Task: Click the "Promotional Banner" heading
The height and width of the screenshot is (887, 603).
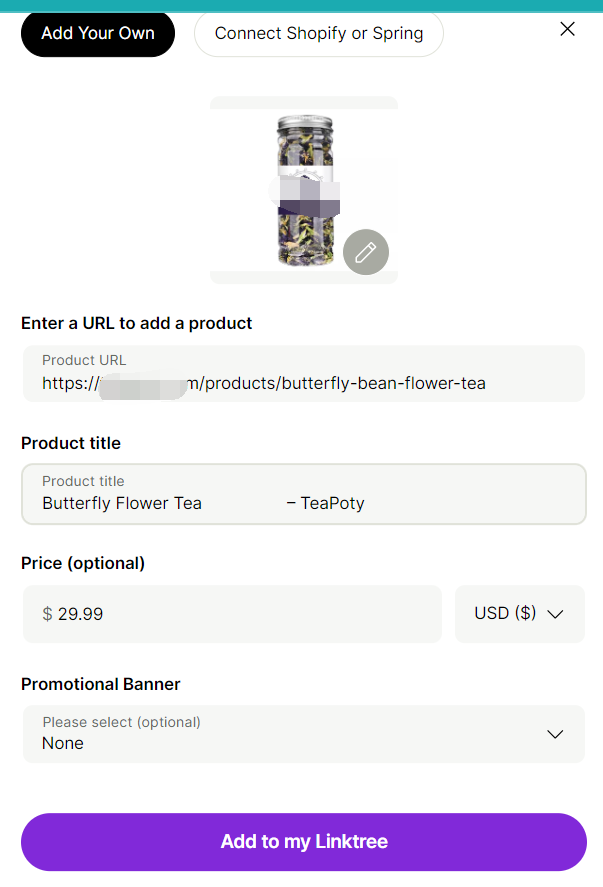Action: (x=101, y=684)
